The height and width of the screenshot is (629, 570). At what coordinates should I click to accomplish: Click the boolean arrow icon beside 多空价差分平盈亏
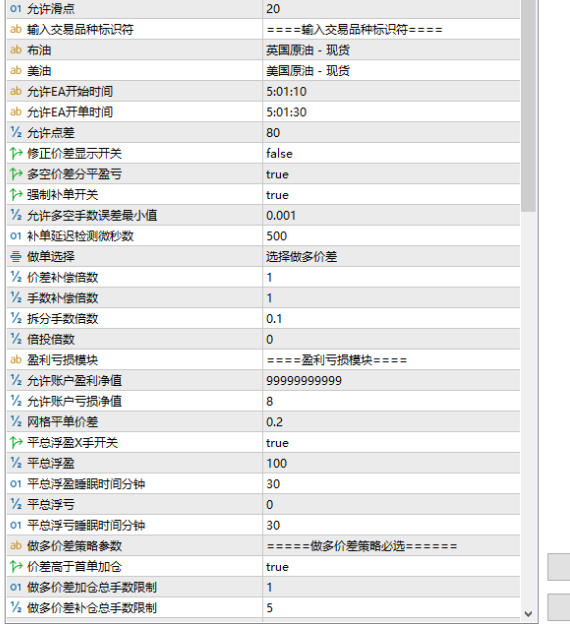click(x=16, y=174)
